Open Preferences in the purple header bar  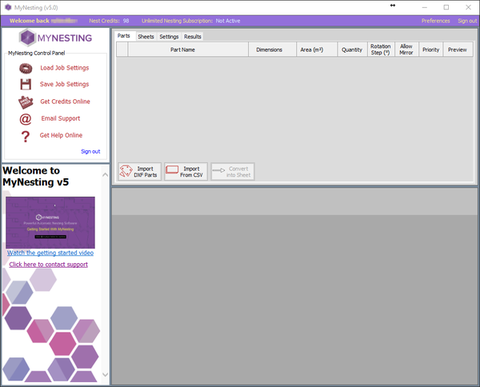(x=435, y=21)
